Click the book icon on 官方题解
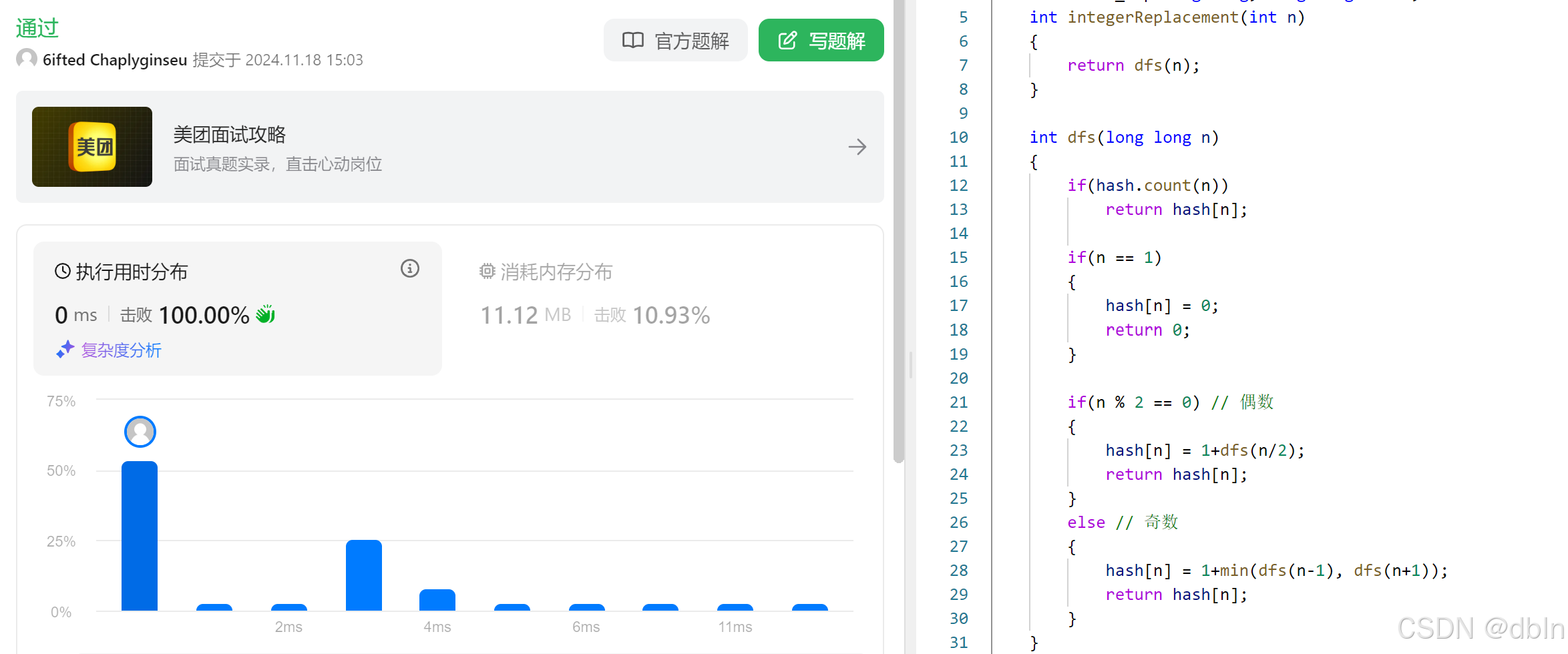1568x654 pixels. 633,40
